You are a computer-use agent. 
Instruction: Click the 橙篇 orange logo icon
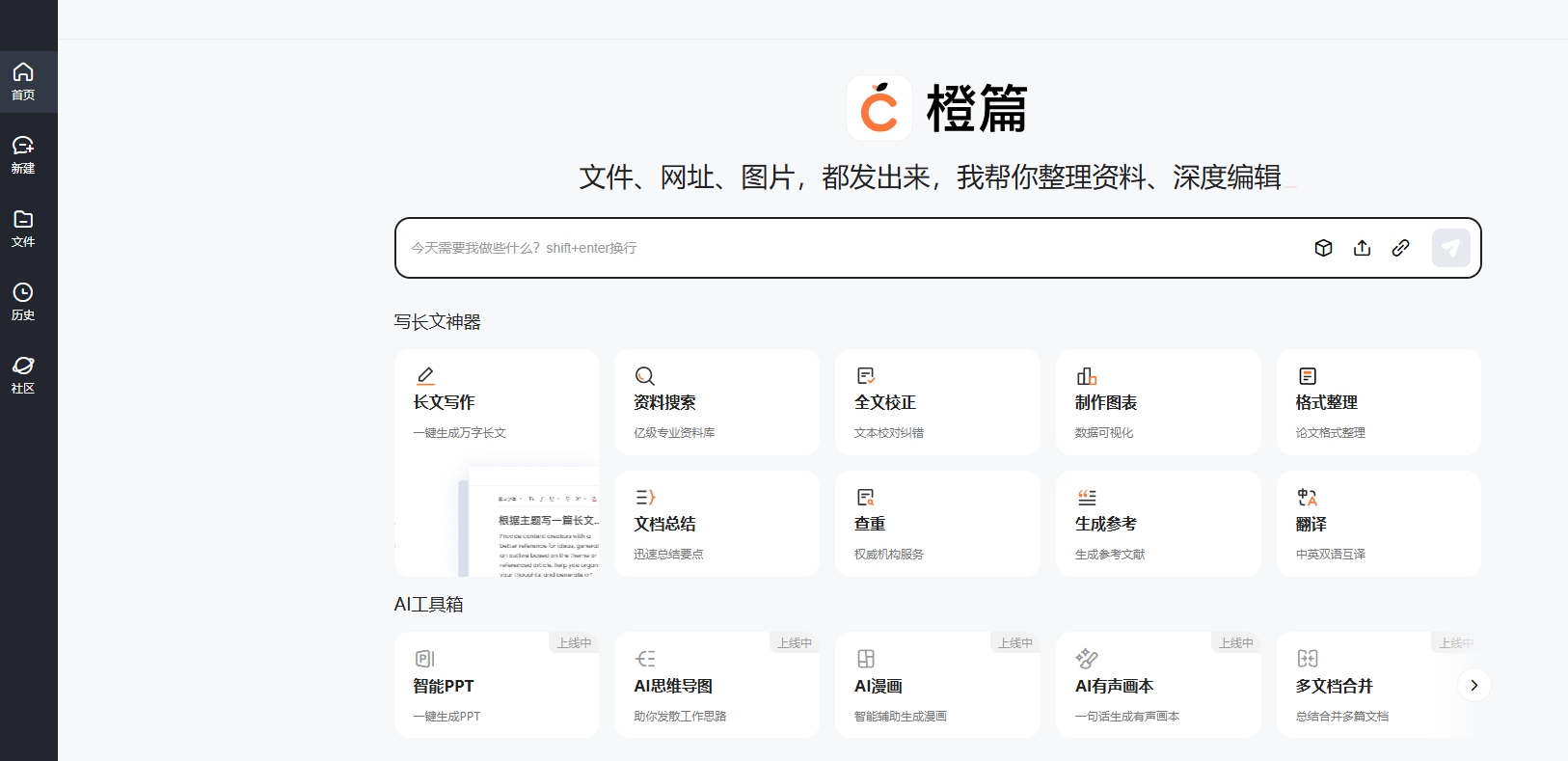pos(879,108)
